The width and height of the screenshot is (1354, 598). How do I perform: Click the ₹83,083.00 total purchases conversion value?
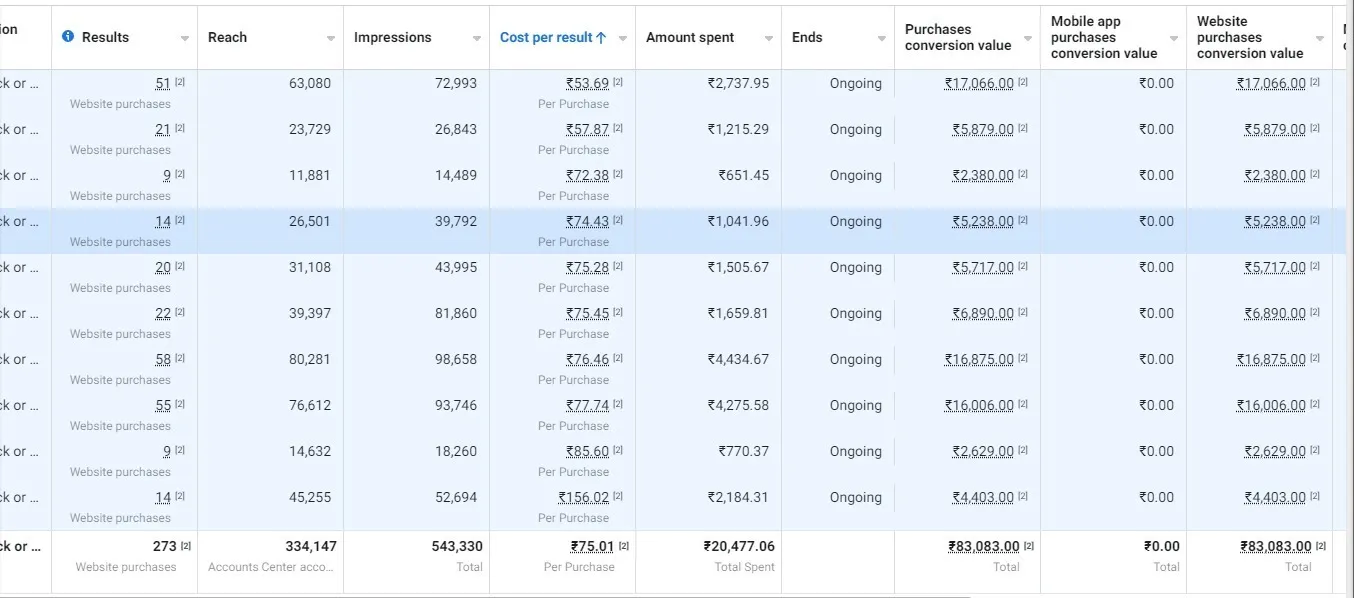[983, 546]
